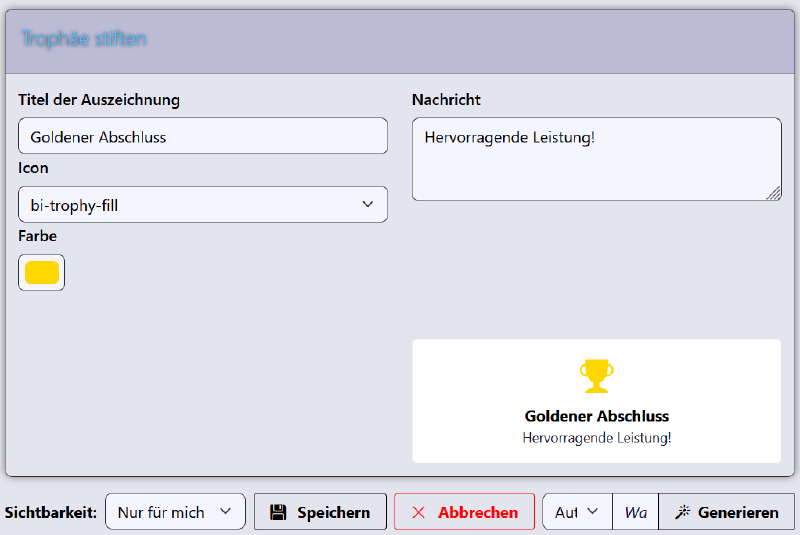The height and width of the screenshot is (535, 800).
Task: Click the 'Nachricht' label
Action: pos(446,99)
